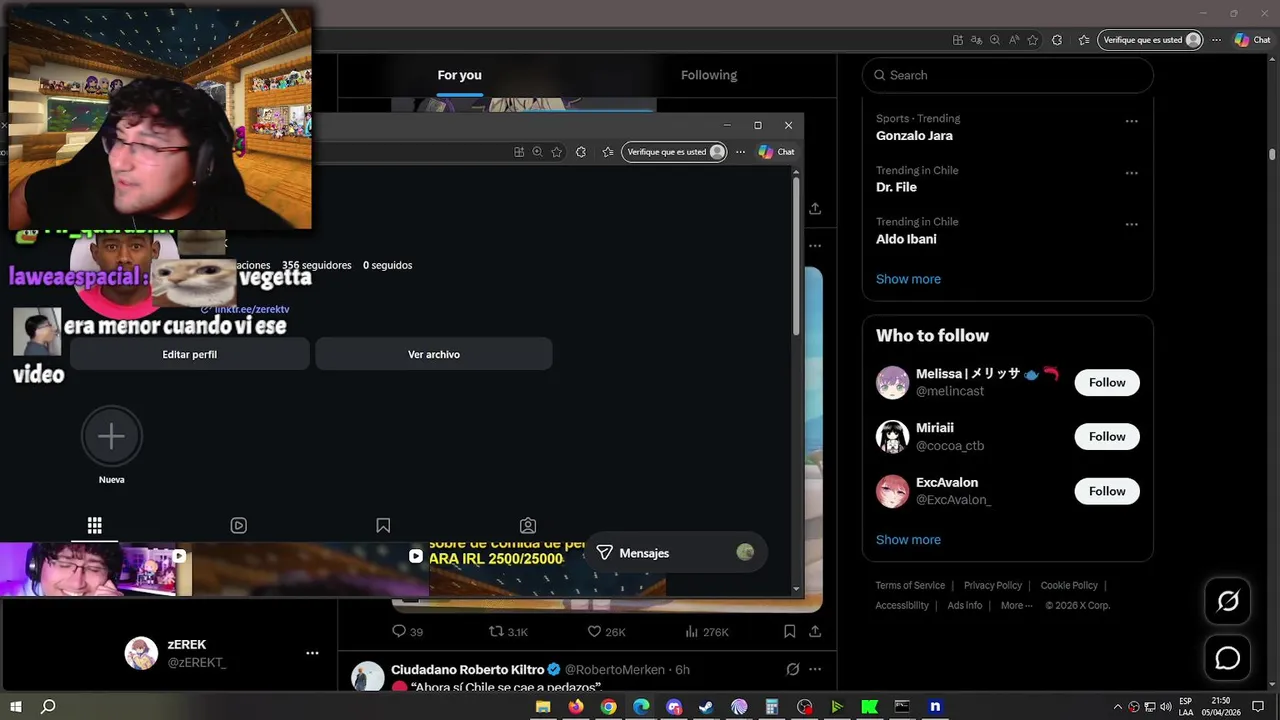Follow Melissa @melincast
Image resolution: width=1280 pixels, height=720 pixels.
pos(1107,383)
